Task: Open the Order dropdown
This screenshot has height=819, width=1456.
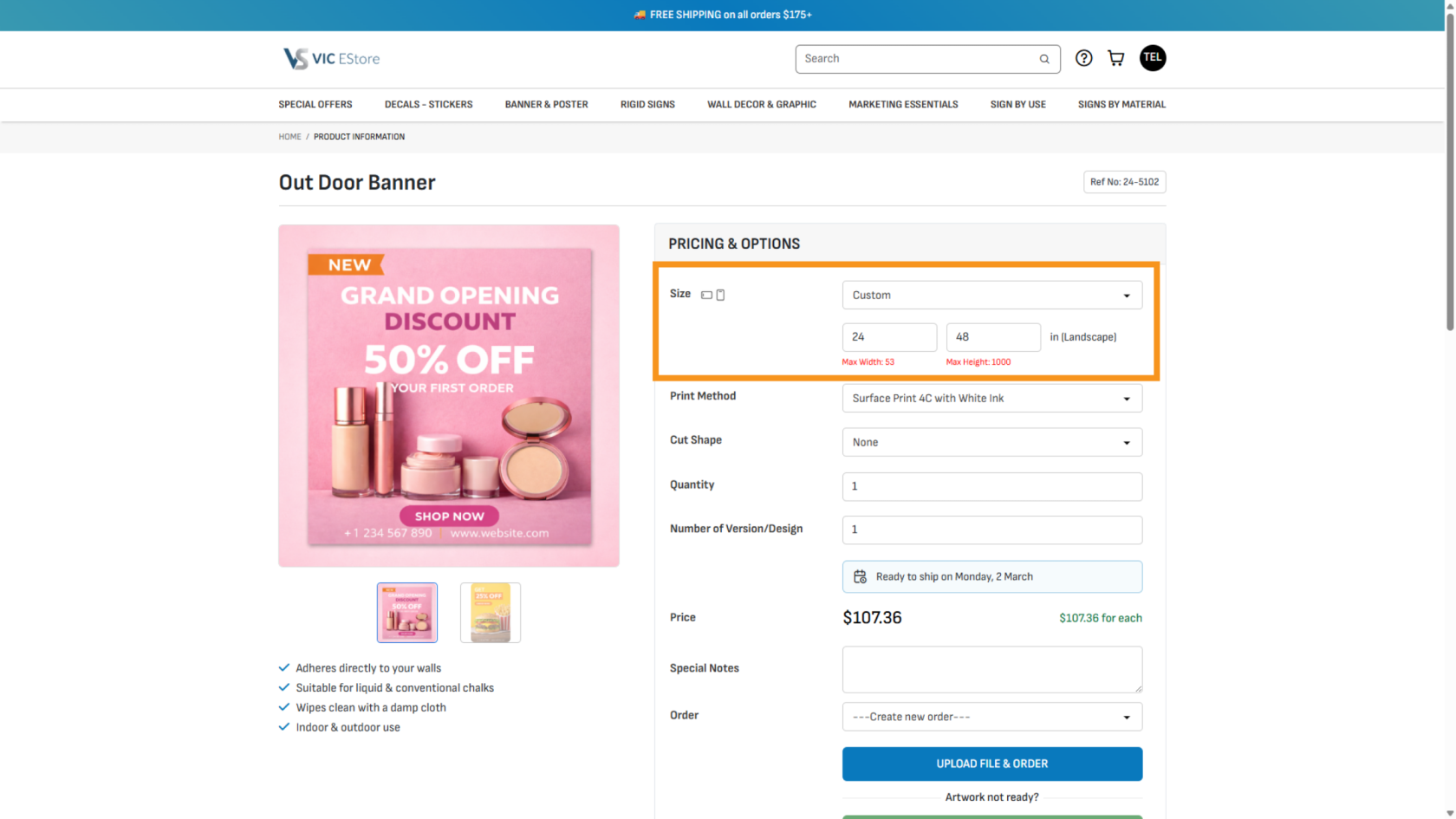Action: (x=991, y=718)
